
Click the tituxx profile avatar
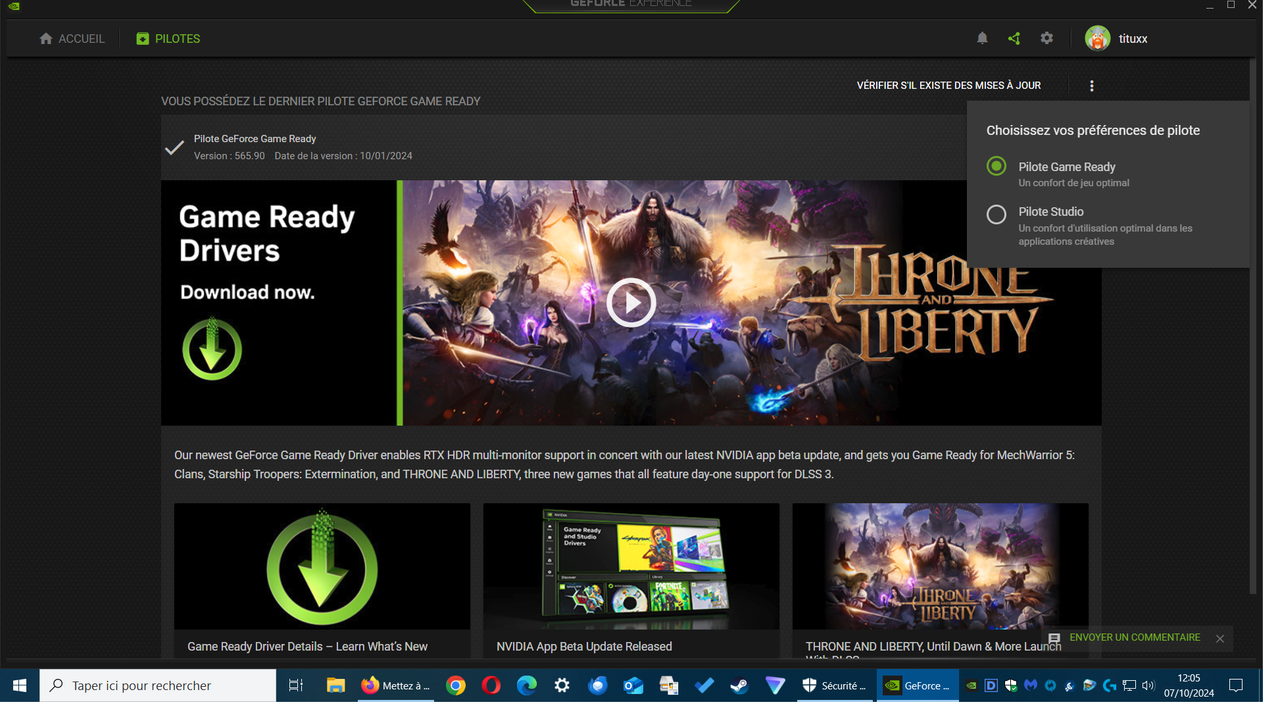pyautogui.click(x=1097, y=38)
